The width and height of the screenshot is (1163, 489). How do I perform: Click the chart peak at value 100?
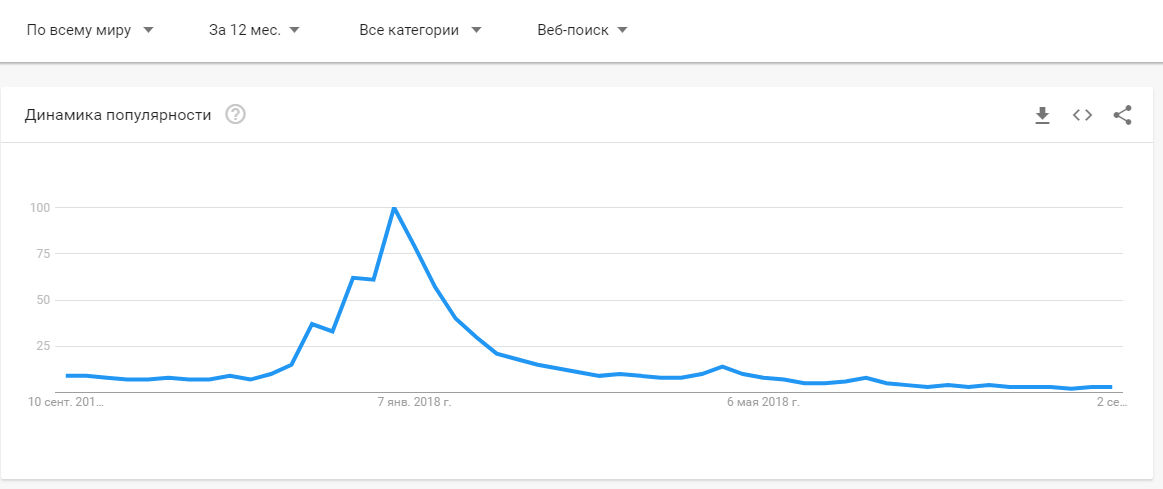(x=394, y=208)
